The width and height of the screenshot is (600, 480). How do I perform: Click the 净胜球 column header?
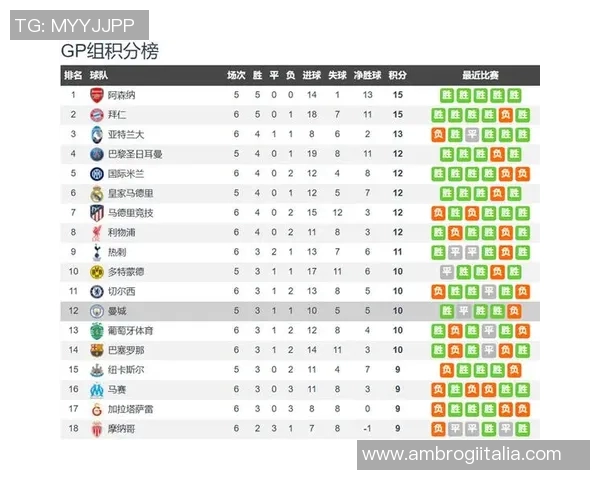pos(367,75)
